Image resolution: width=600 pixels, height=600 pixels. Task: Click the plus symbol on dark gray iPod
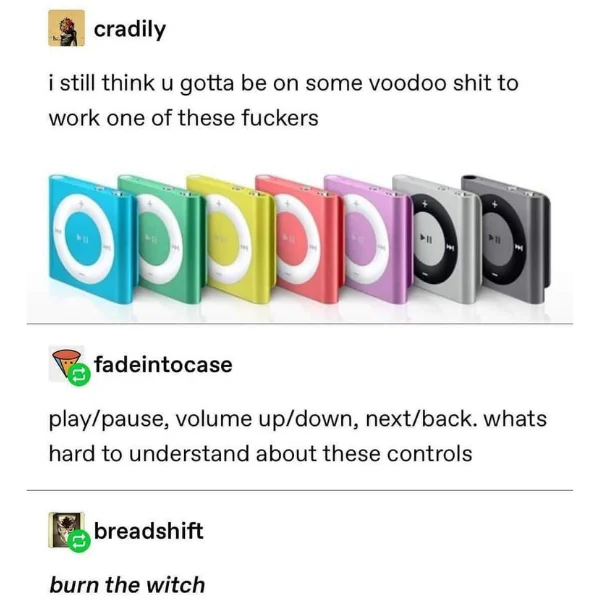[495, 206]
